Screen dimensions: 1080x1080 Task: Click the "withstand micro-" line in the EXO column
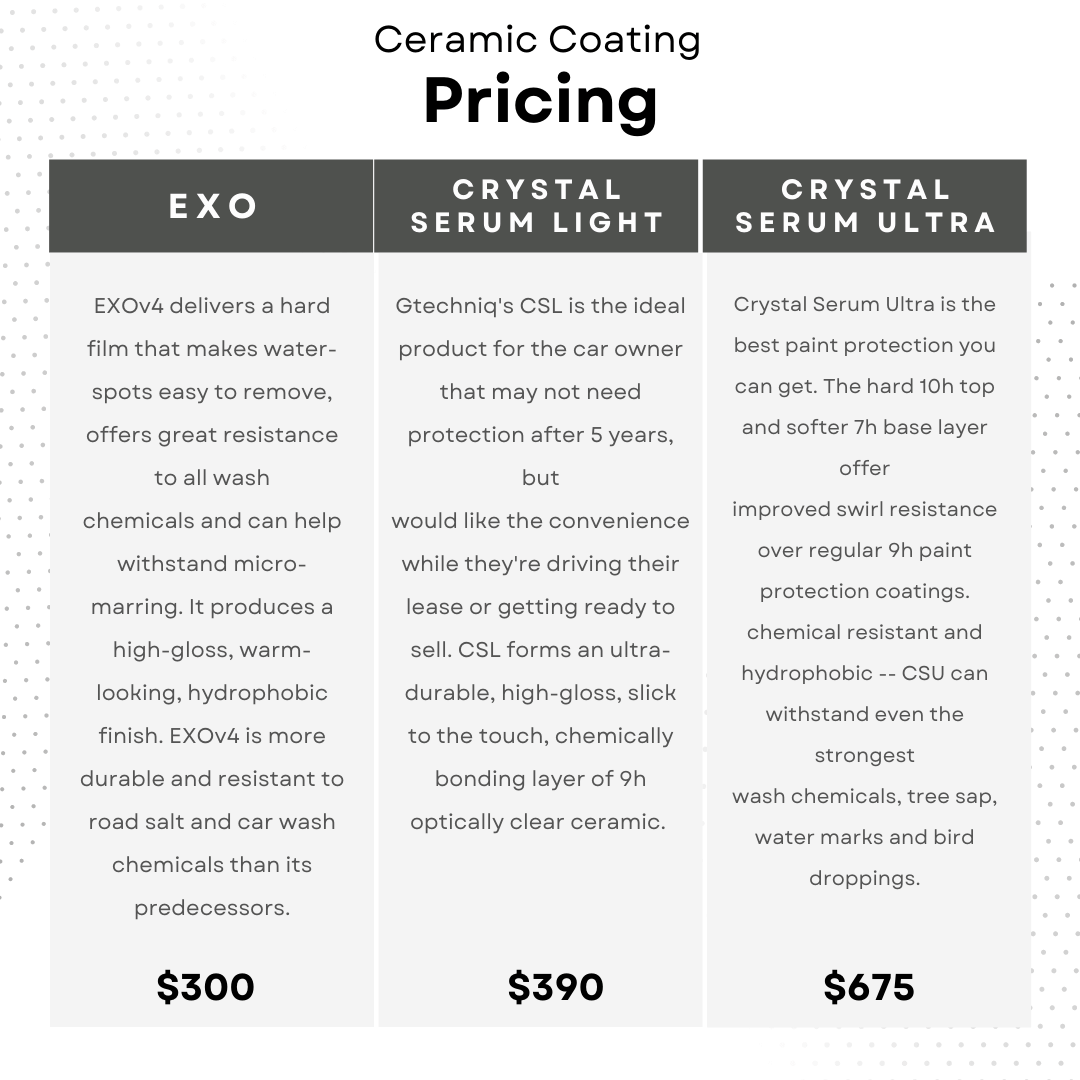212,564
